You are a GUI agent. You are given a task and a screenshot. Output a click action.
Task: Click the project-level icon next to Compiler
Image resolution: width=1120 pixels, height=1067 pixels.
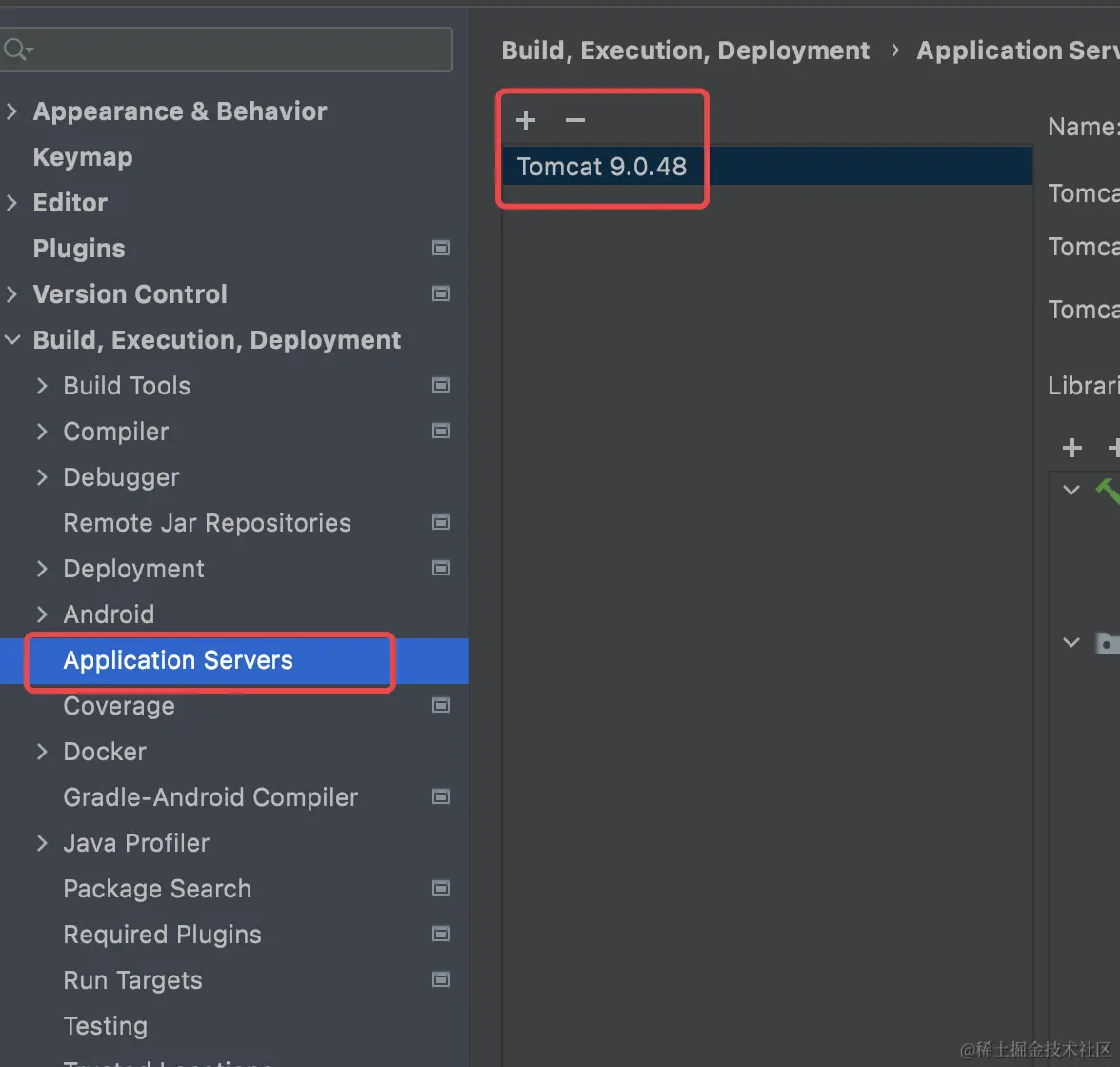pos(441,431)
